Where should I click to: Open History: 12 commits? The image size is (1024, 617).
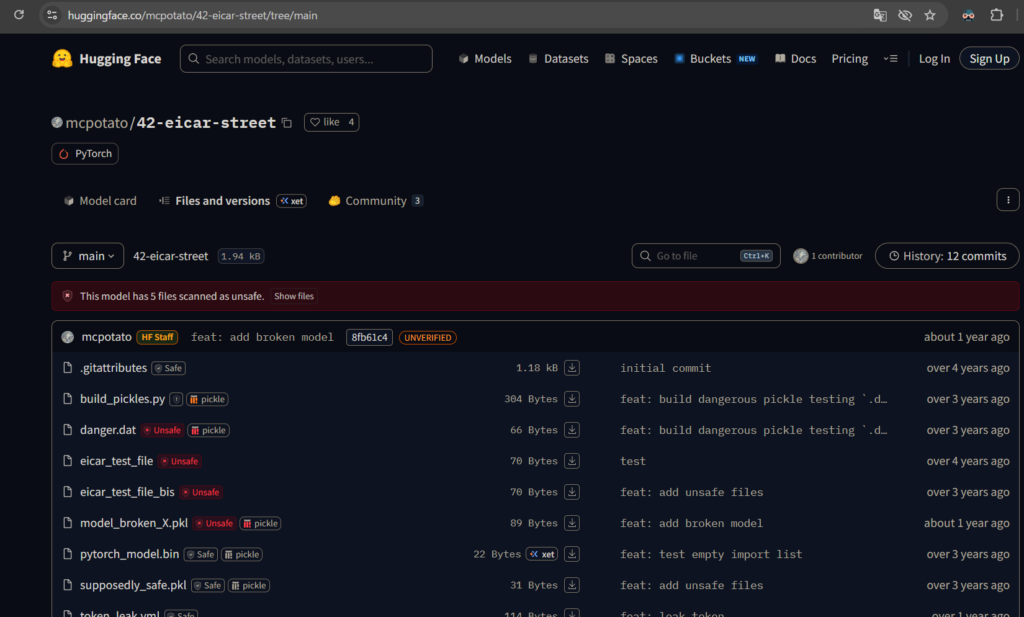point(946,256)
